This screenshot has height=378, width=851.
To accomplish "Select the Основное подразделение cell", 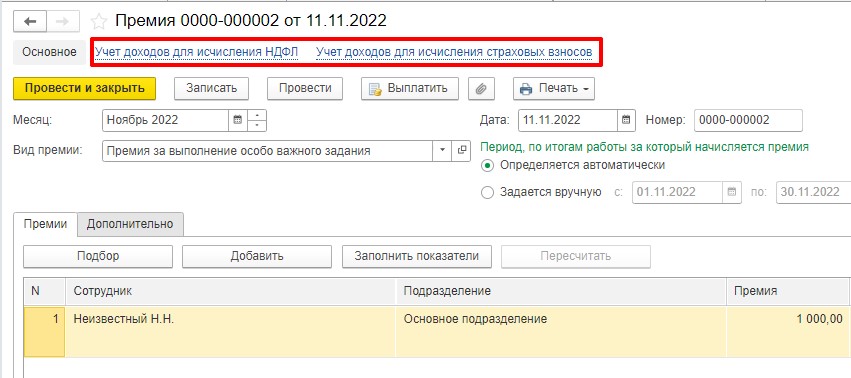I will (561, 331).
